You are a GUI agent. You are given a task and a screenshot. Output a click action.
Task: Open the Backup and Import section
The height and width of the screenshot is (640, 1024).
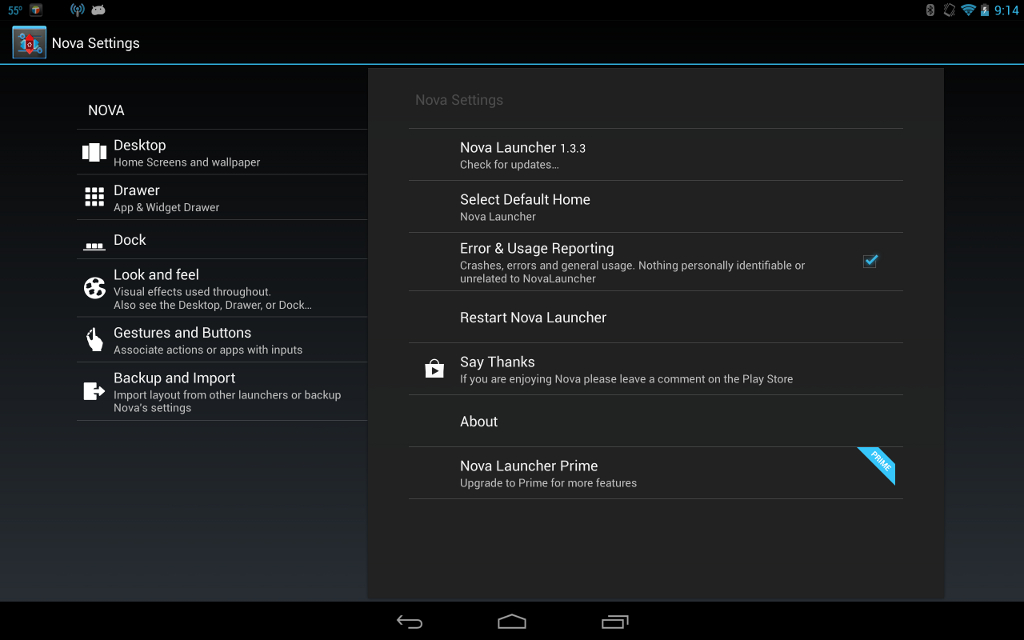(x=222, y=391)
